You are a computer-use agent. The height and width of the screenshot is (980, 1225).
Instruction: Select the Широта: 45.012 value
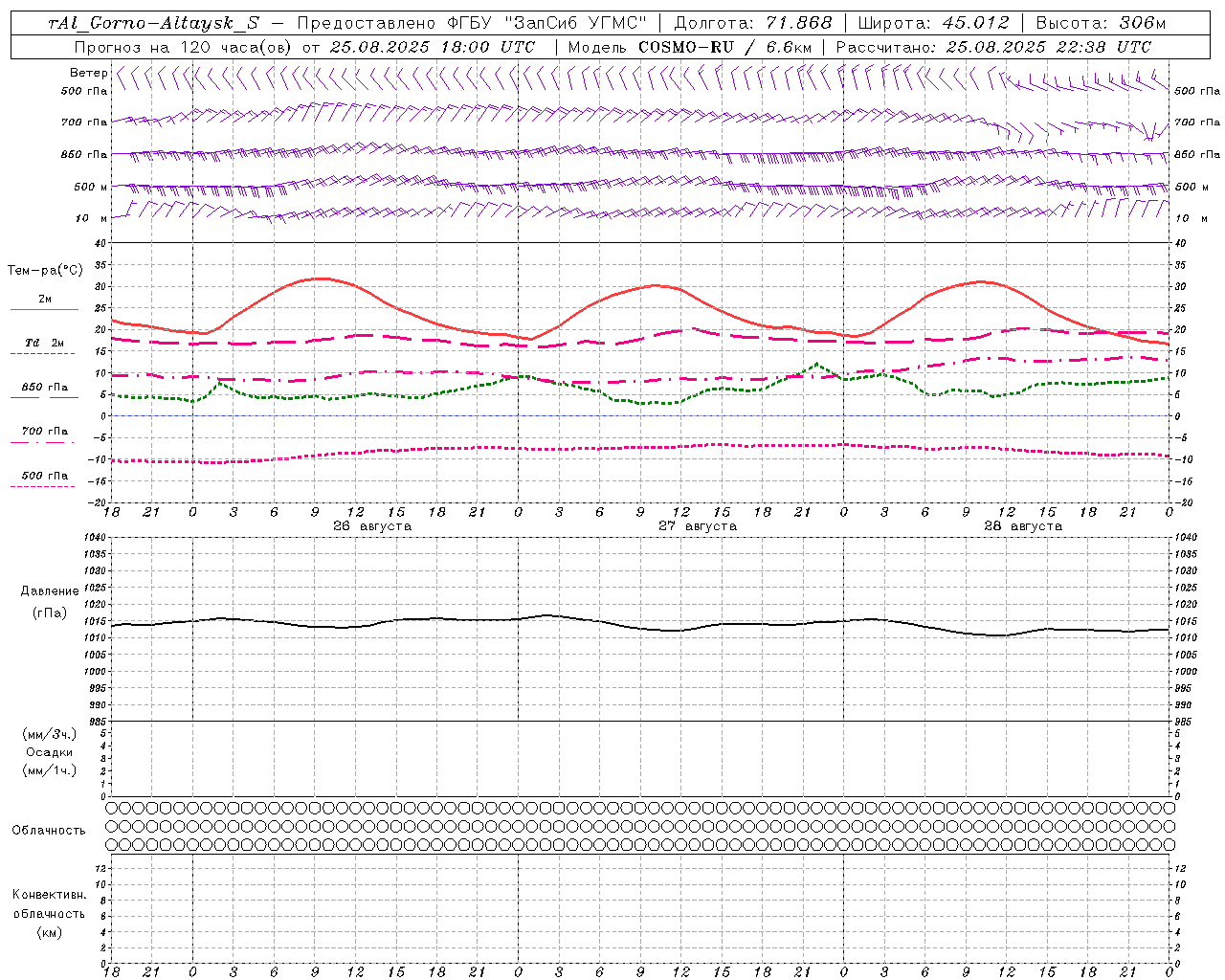click(934, 23)
